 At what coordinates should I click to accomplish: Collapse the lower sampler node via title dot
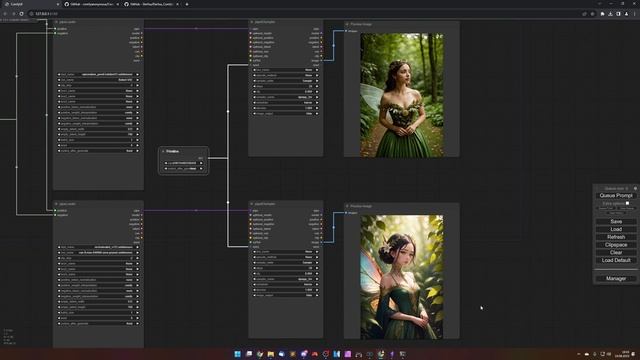[252, 204]
